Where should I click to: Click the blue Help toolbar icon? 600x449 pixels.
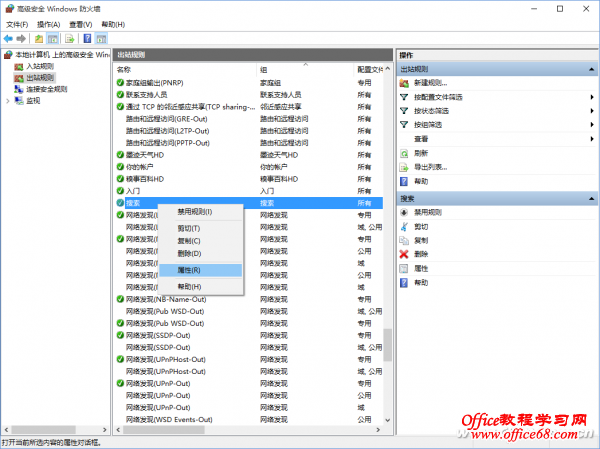pyautogui.click(x=88, y=39)
